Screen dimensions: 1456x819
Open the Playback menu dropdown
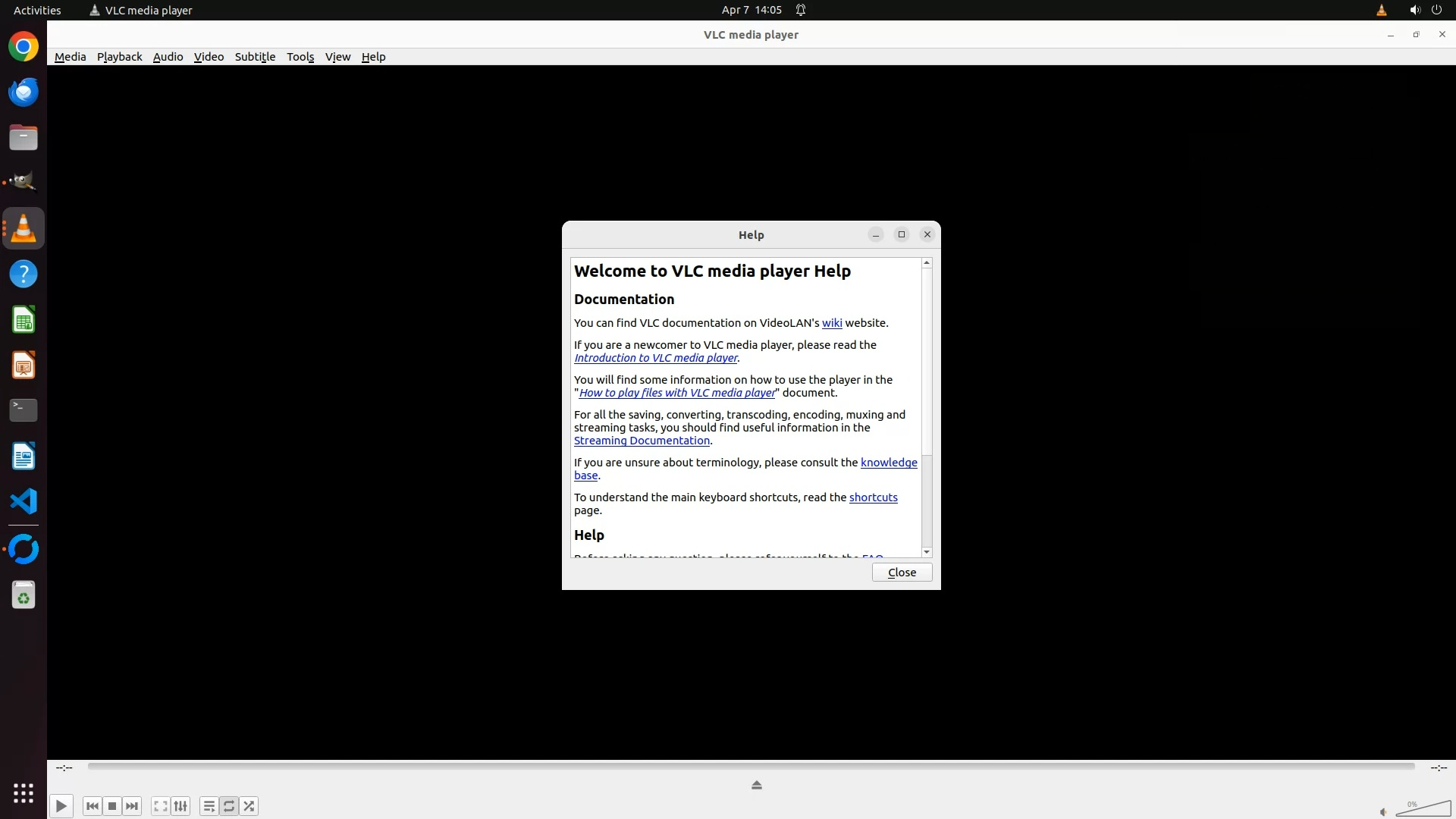pos(119,57)
